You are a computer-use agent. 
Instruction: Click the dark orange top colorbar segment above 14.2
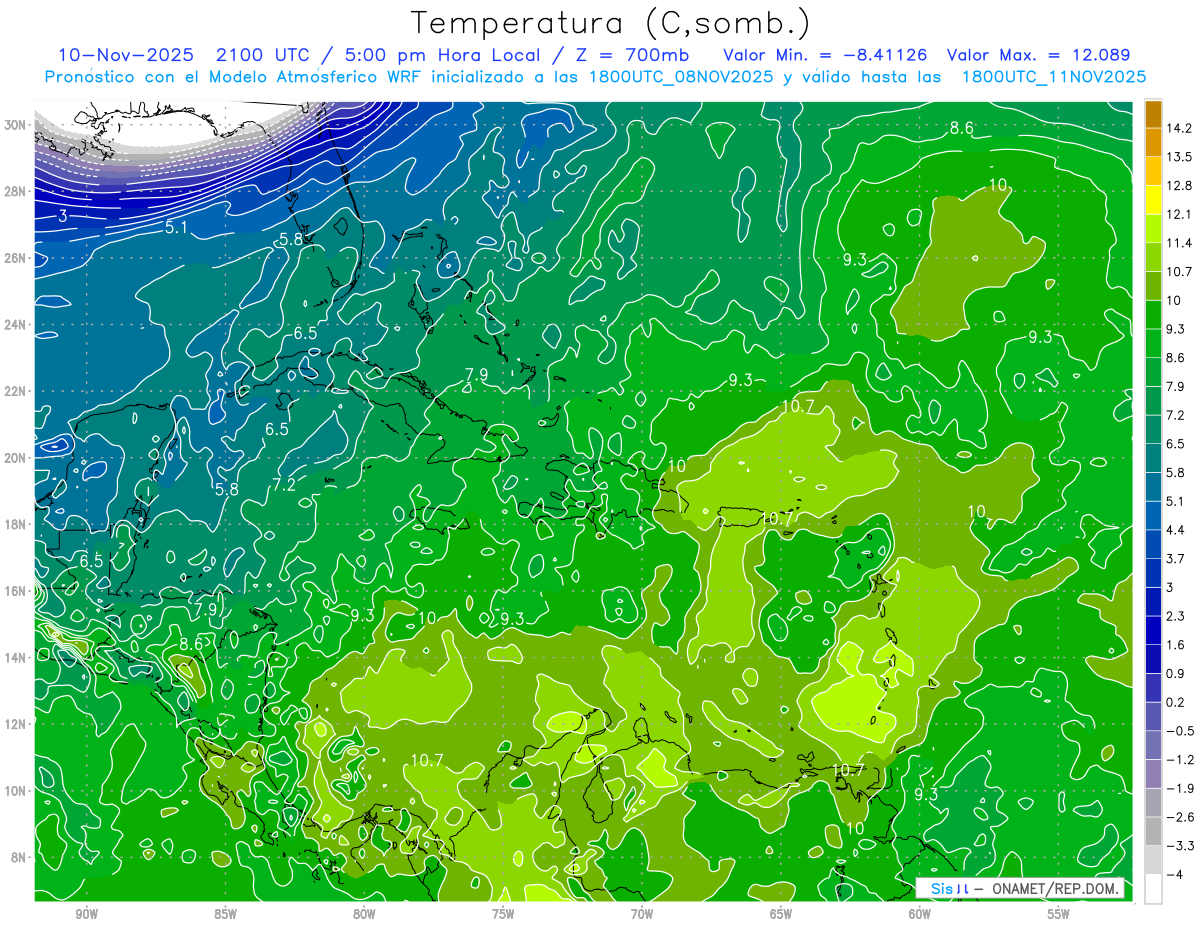point(1153,114)
